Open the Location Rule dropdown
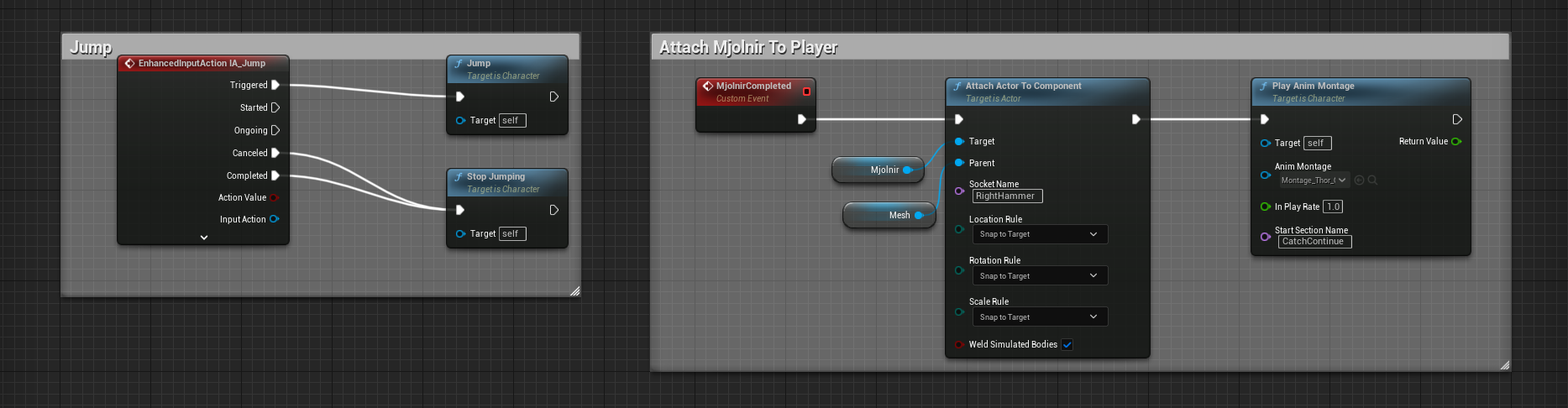 pyautogui.click(x=1039, y=234)
